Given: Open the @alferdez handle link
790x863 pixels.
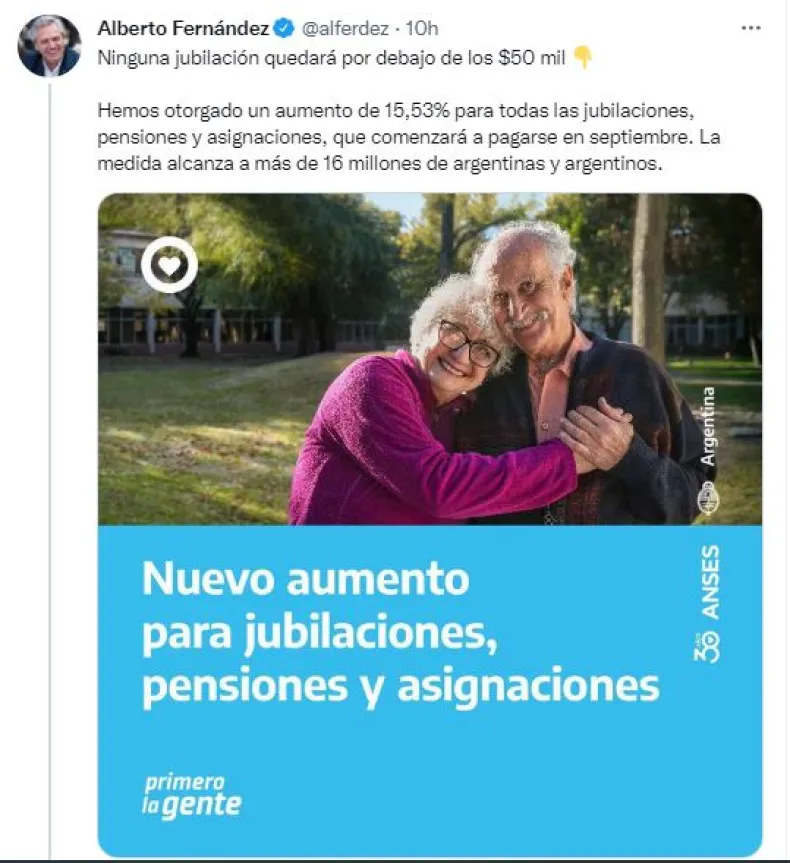Looking at the screenshot, I should tap(346, 28).
